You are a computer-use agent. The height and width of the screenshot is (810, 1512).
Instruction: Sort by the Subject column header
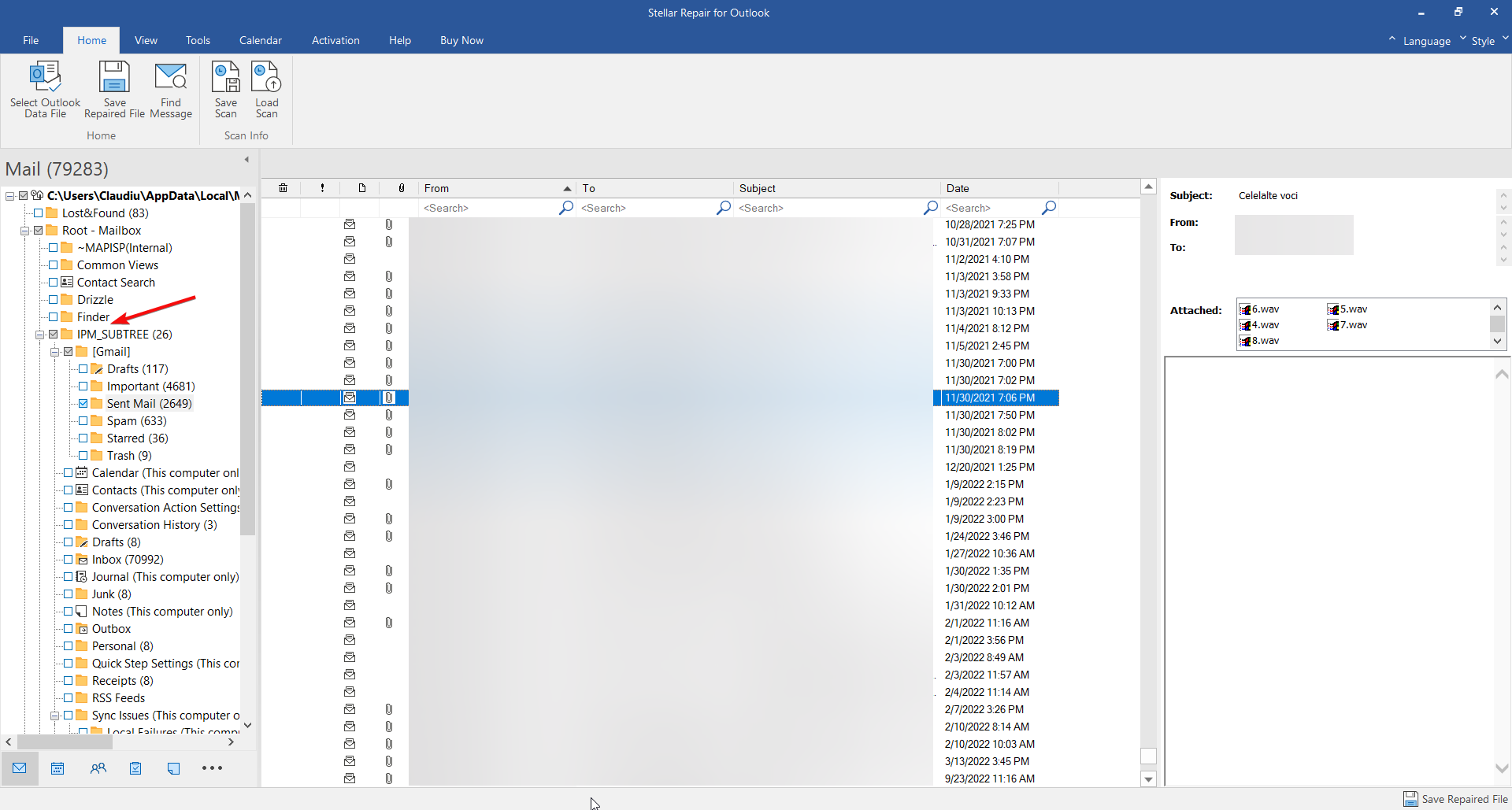(836, 188)
